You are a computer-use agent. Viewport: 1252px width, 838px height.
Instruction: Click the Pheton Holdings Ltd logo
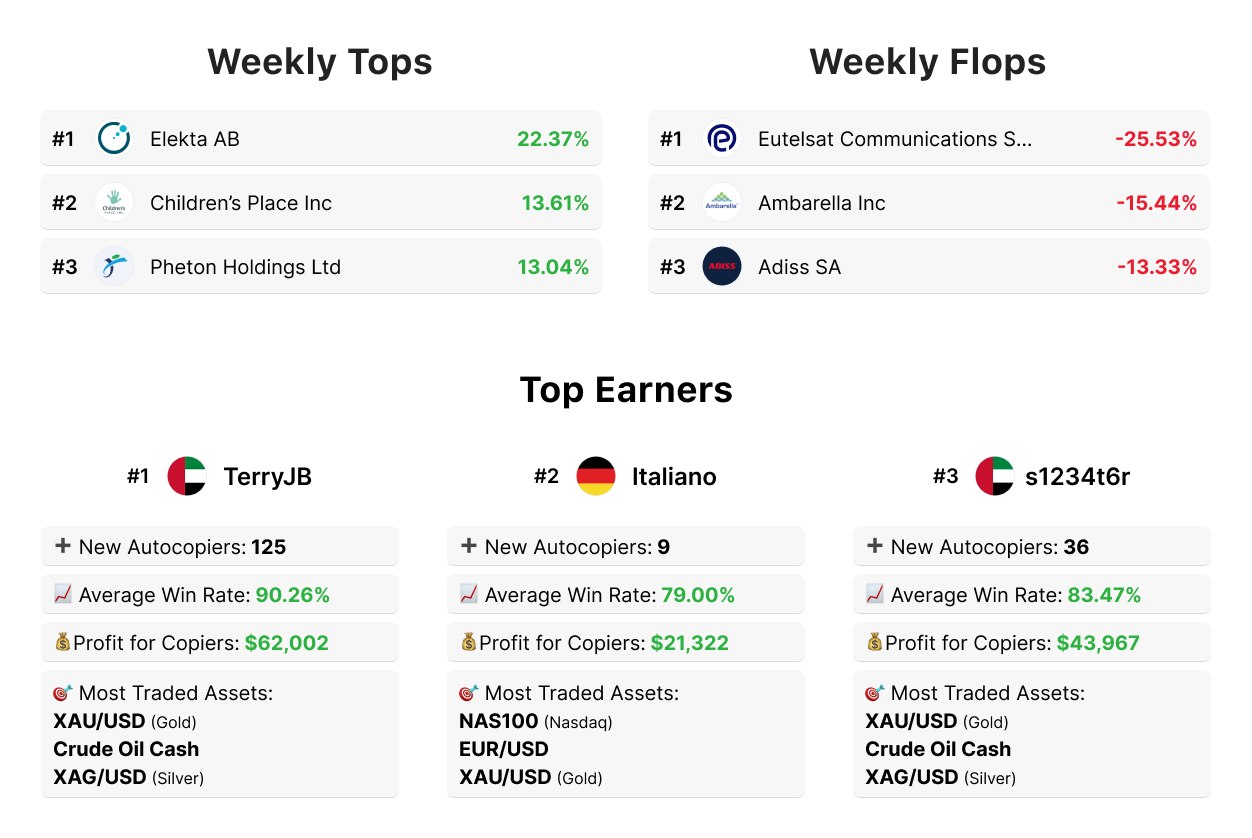coord(114,267)
